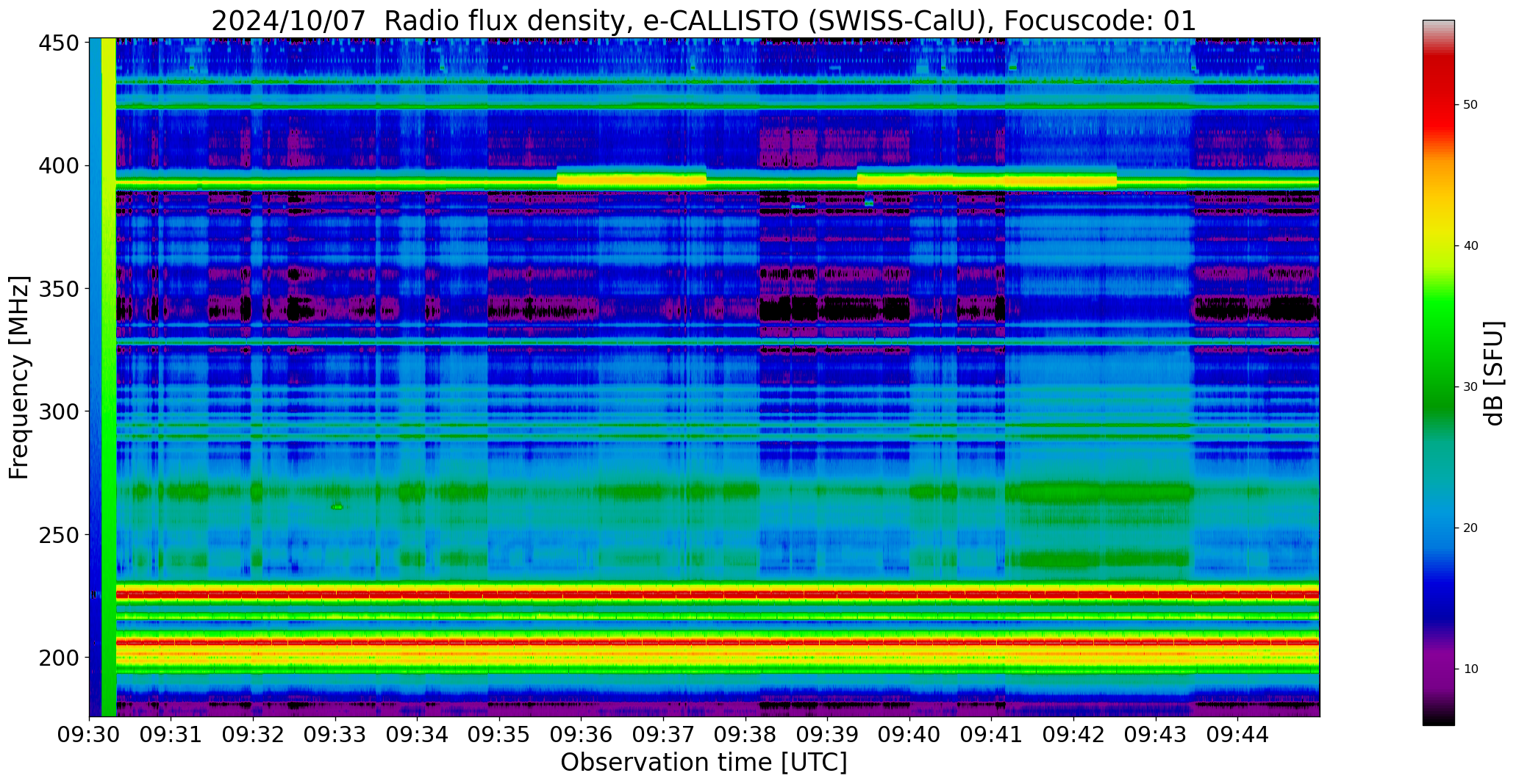Click the 09:35 time tick label
This screenshot has height=784, width=1516.
(x=499, y=734)
